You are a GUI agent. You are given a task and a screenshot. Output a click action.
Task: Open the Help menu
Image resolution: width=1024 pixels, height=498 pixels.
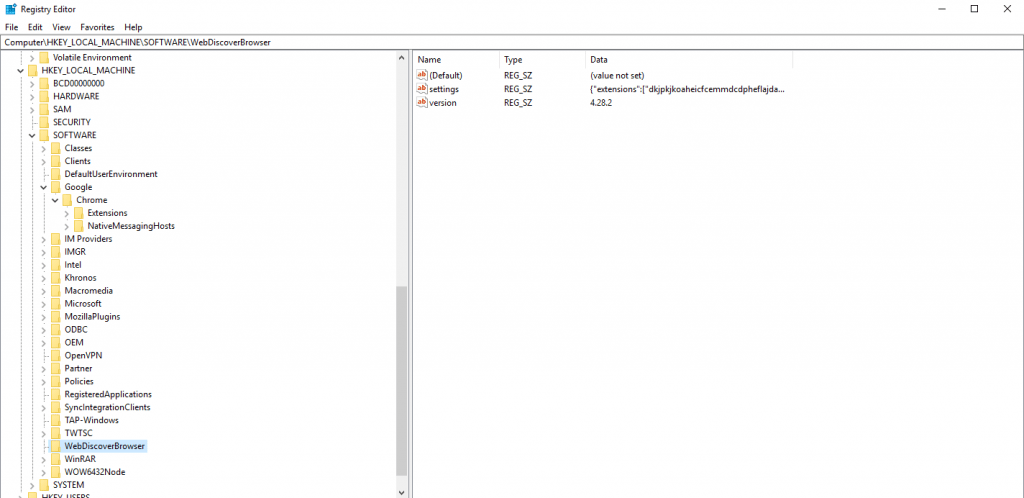pyautogui.click(x=133, y=27)
